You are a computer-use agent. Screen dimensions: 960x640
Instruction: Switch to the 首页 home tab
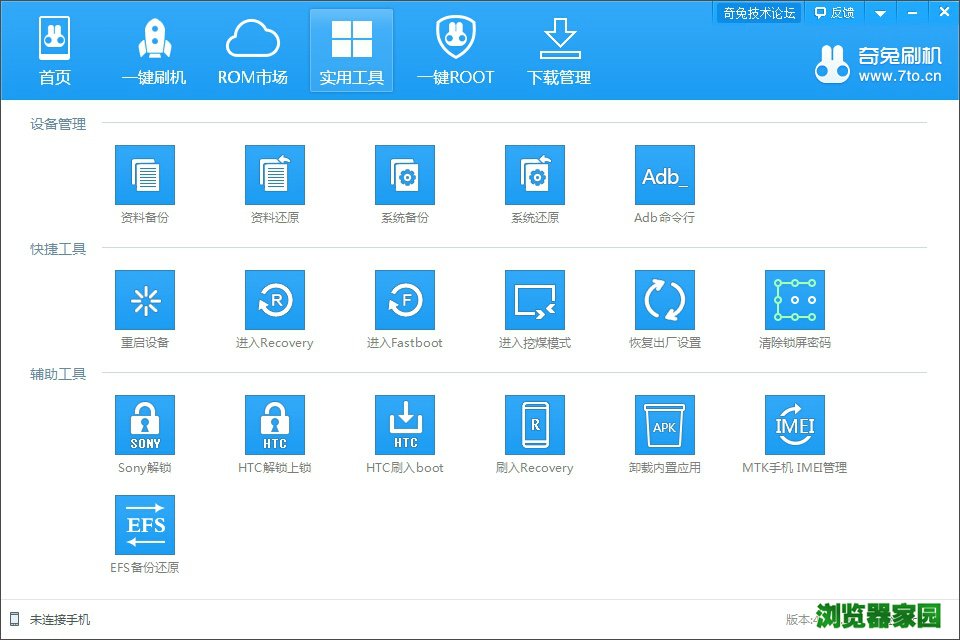[55, 50]
